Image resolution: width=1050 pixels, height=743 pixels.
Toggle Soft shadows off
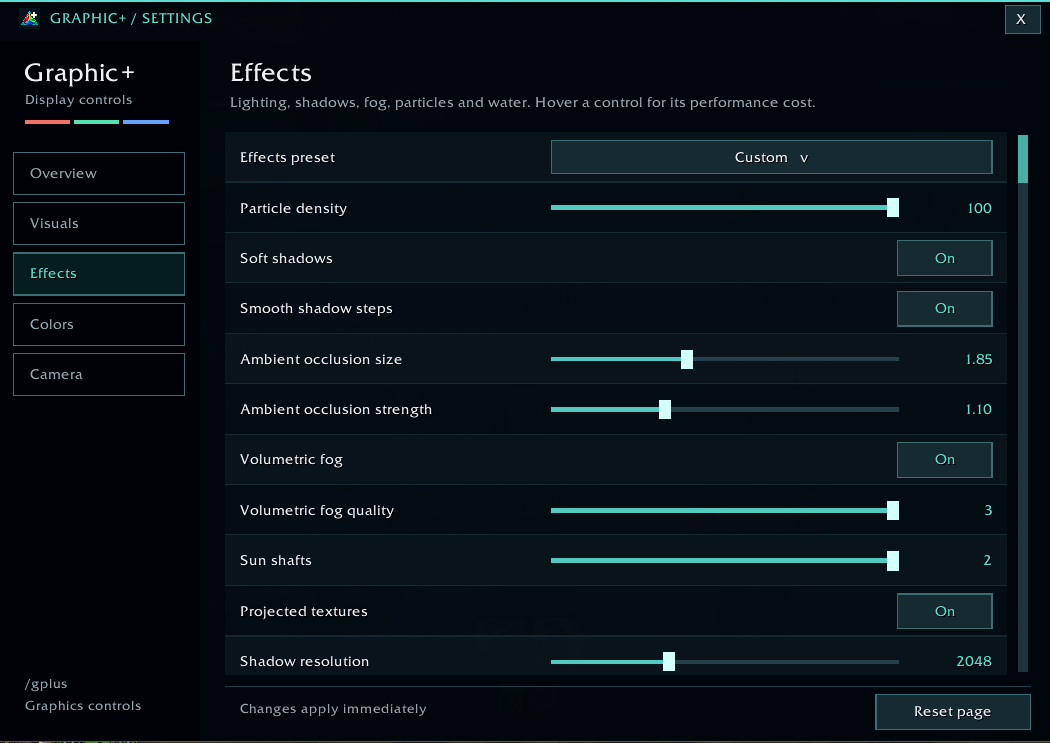click(944, 258)
